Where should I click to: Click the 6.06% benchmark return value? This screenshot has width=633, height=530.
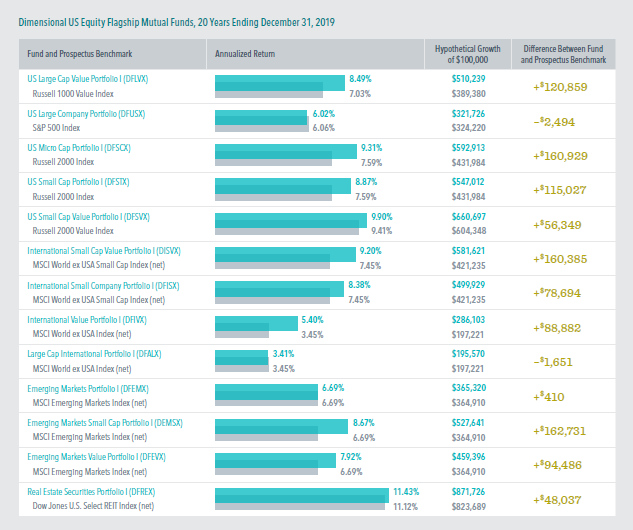coord(324,128)
